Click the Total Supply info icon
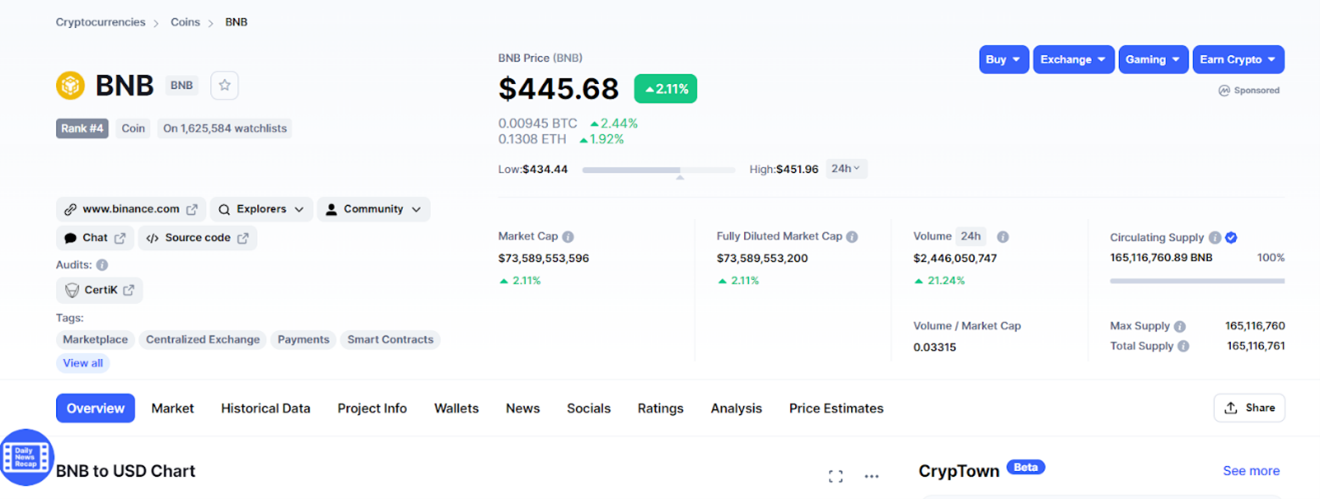The height and width of the screenshot is (499, 1320). (x=1184, y=346)
